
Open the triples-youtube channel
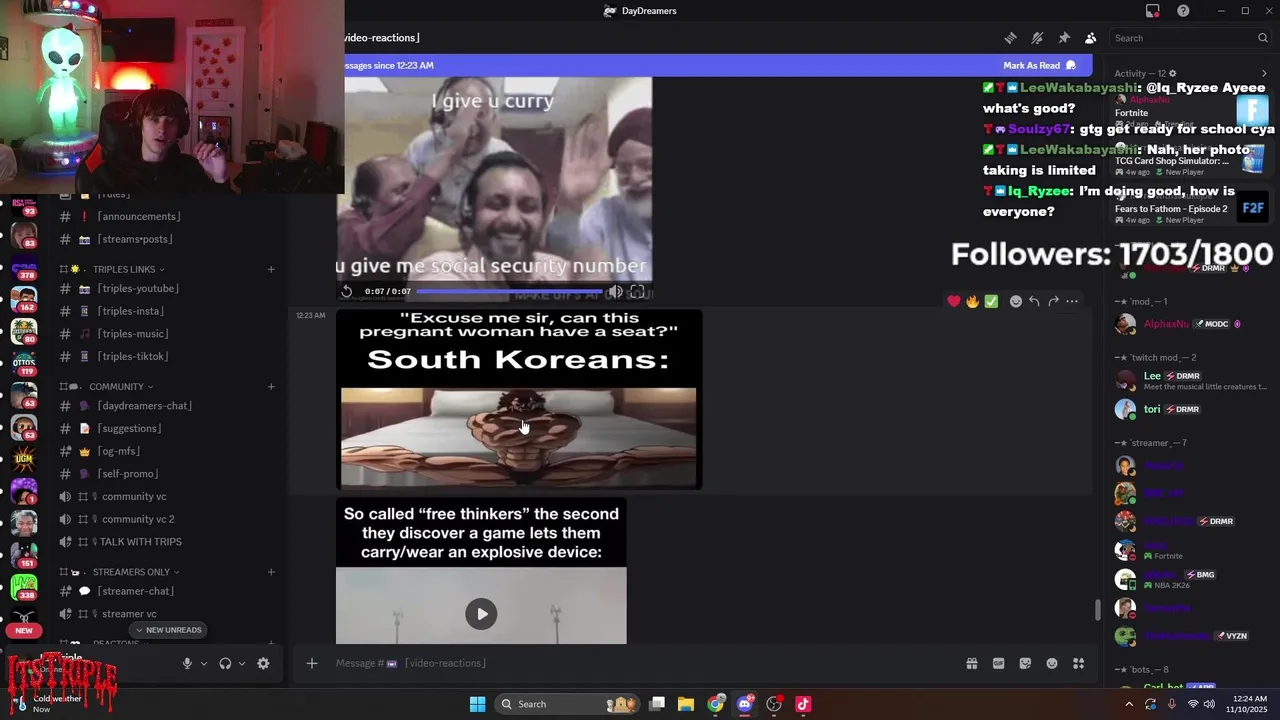pyautogui.click(x=137, y=289)
